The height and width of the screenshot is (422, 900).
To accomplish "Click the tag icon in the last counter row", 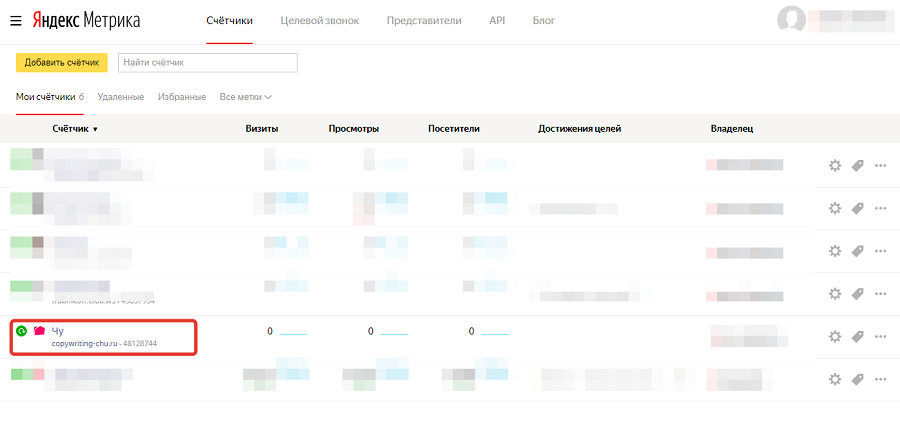I will pos(857,379).
